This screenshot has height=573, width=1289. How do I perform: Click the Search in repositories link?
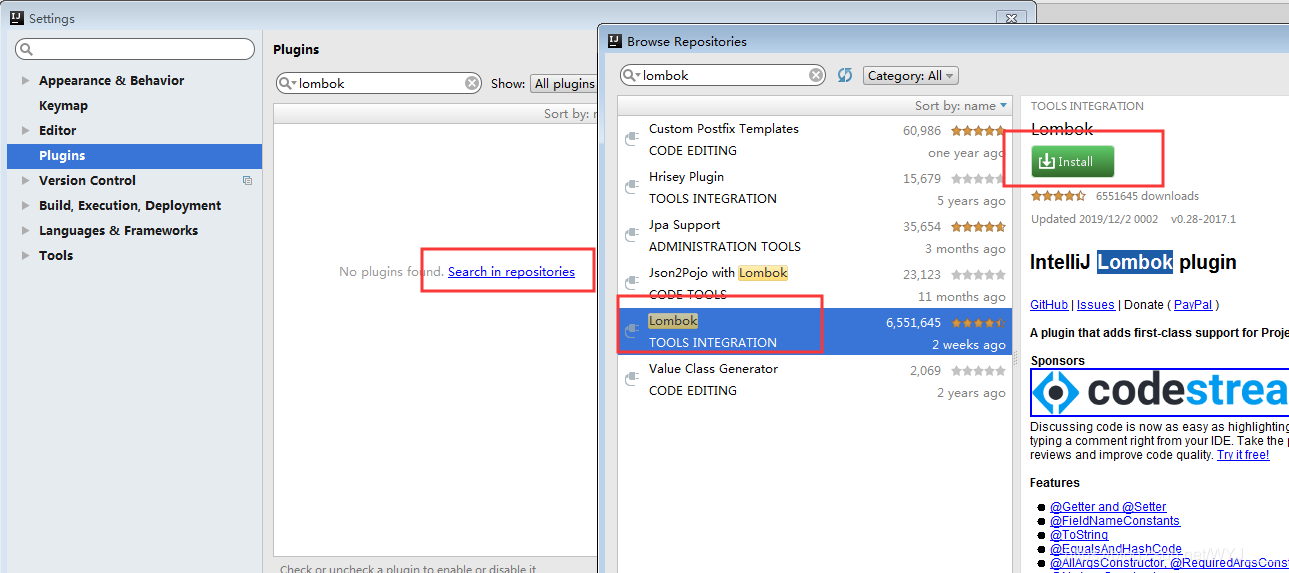click(x=511, y=271)
